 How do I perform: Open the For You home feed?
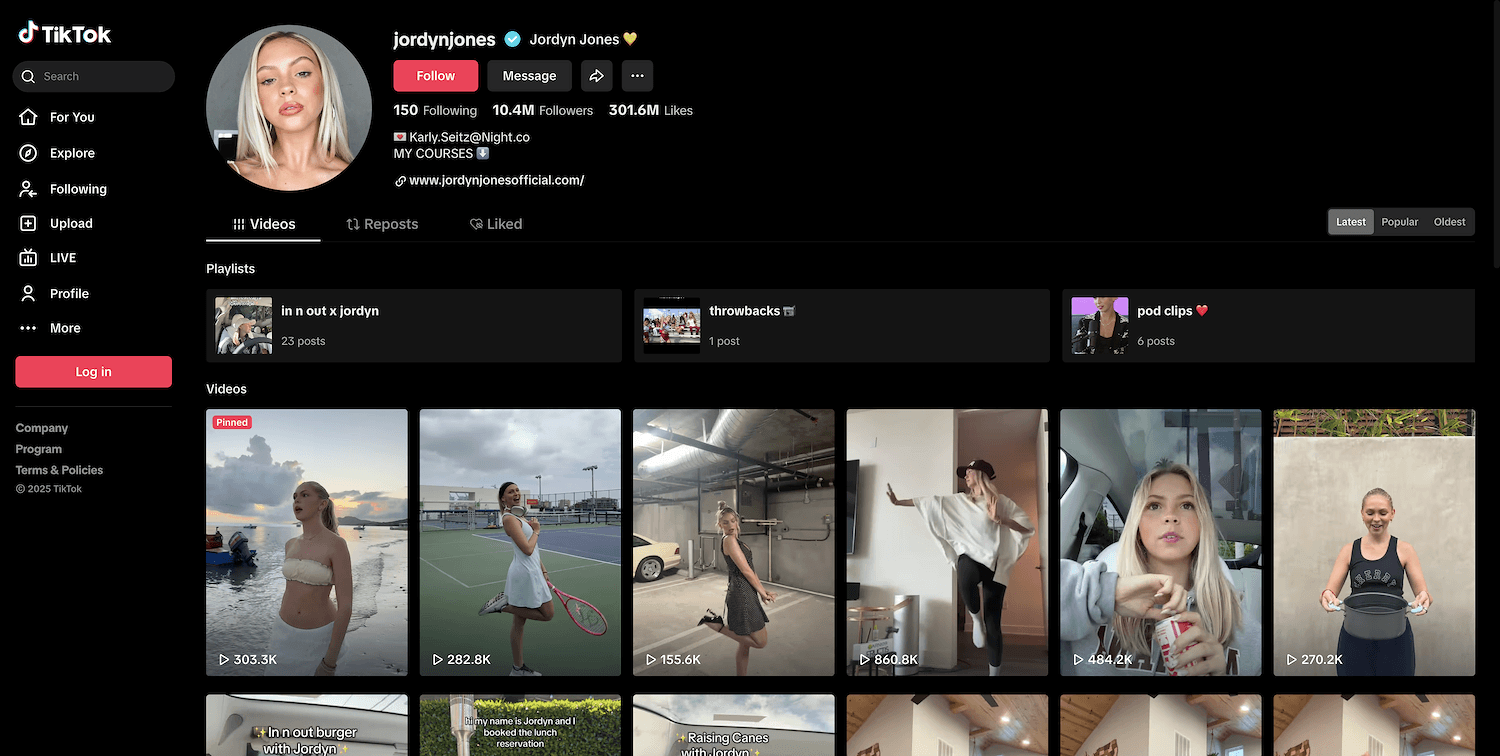pos(71,117)
